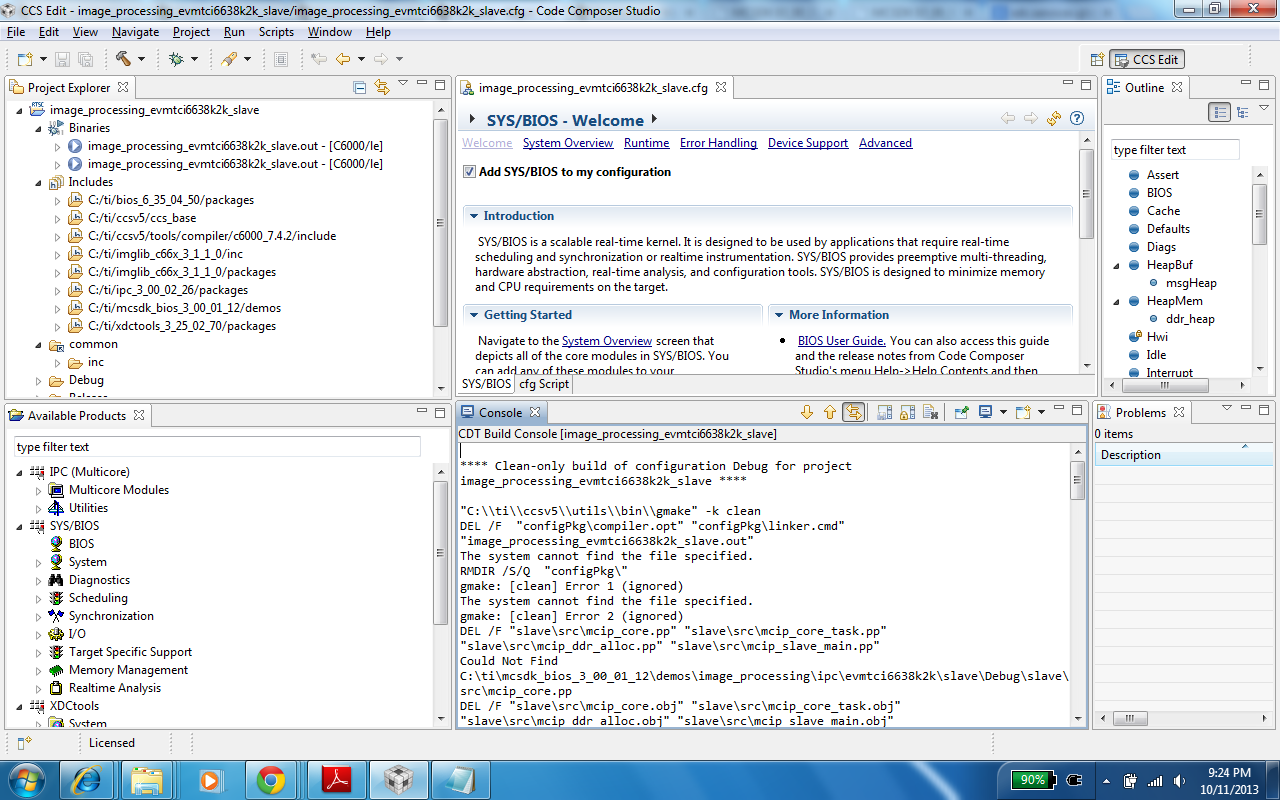Open the Project menu
Image resolution: width=1280 pixels, height=800 pixels.
coord(192,32)
